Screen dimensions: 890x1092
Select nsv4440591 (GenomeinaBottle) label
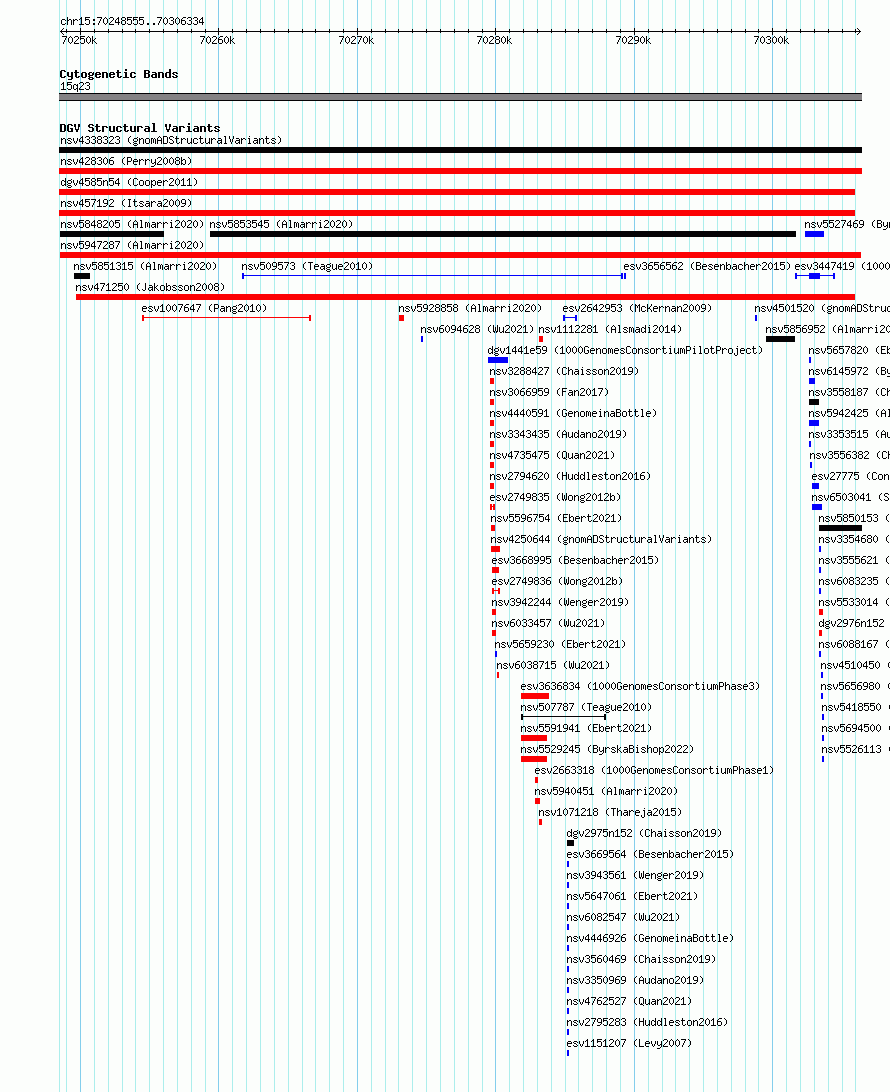point(573,412)
